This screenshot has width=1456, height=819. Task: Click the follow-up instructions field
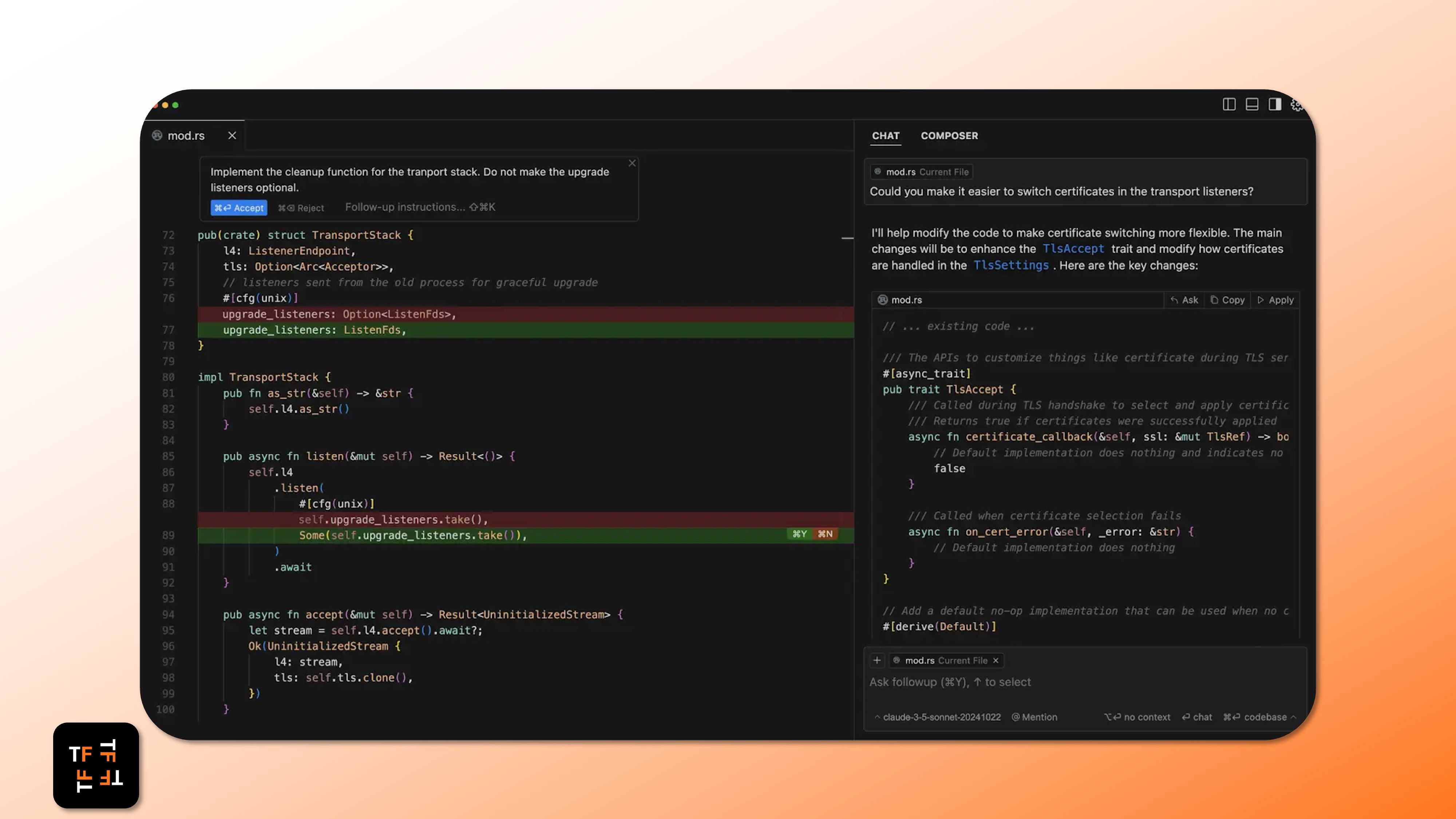[x=419, y=207]
